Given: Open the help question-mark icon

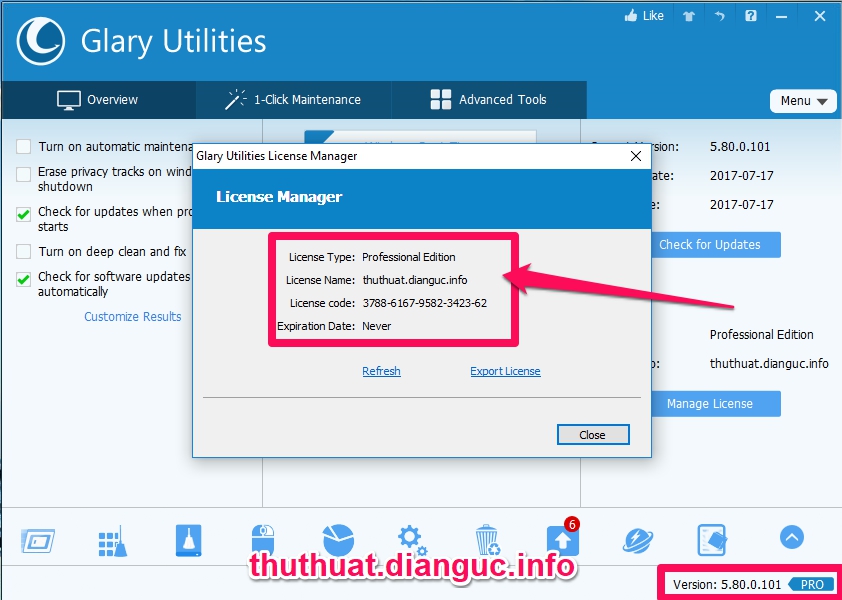Looking at the screenshot, I should coord(751,16).
